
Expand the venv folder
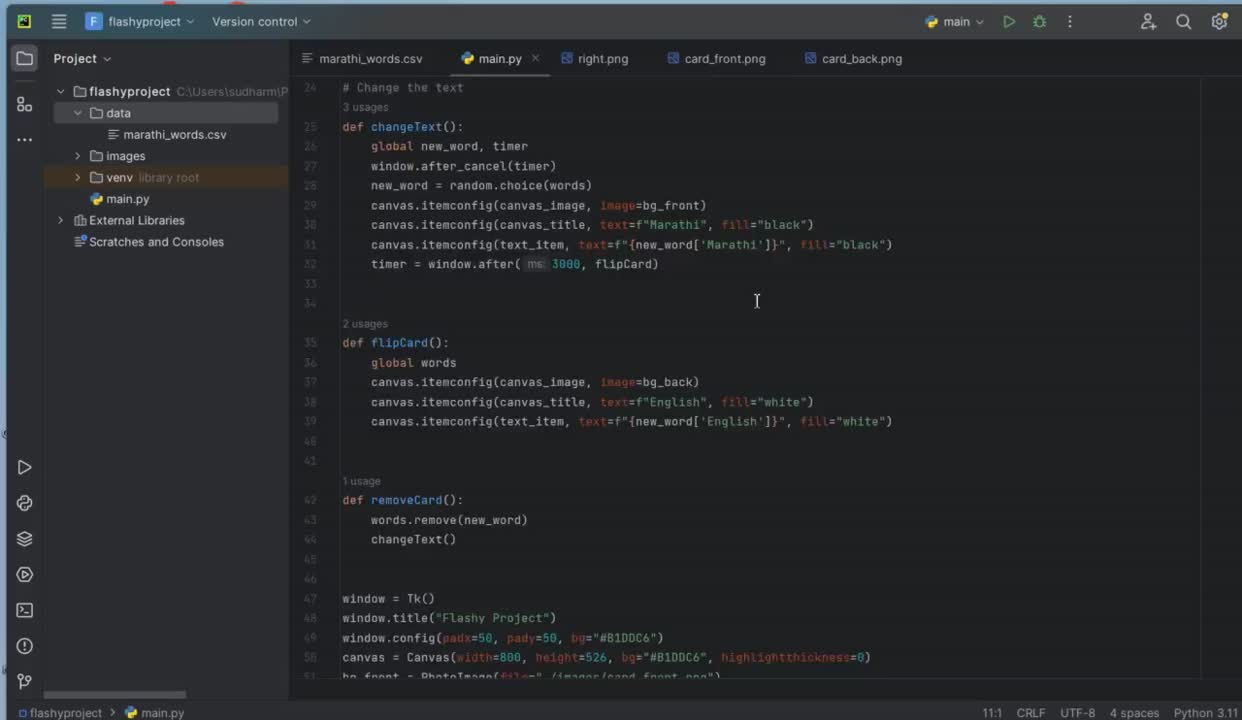pos(78,177)
